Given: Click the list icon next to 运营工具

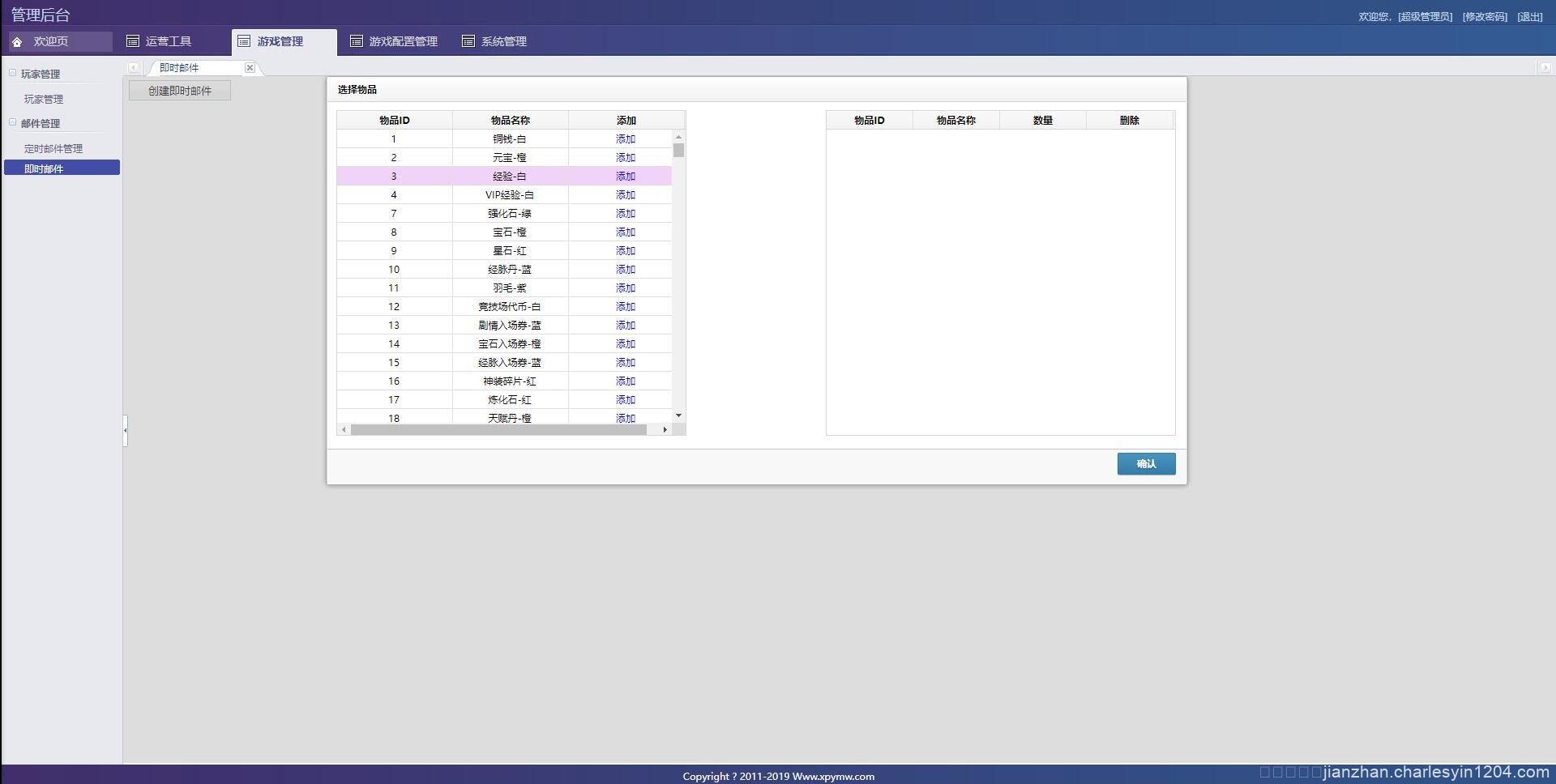Looking at the screenshot, I should tap(132, 40).
